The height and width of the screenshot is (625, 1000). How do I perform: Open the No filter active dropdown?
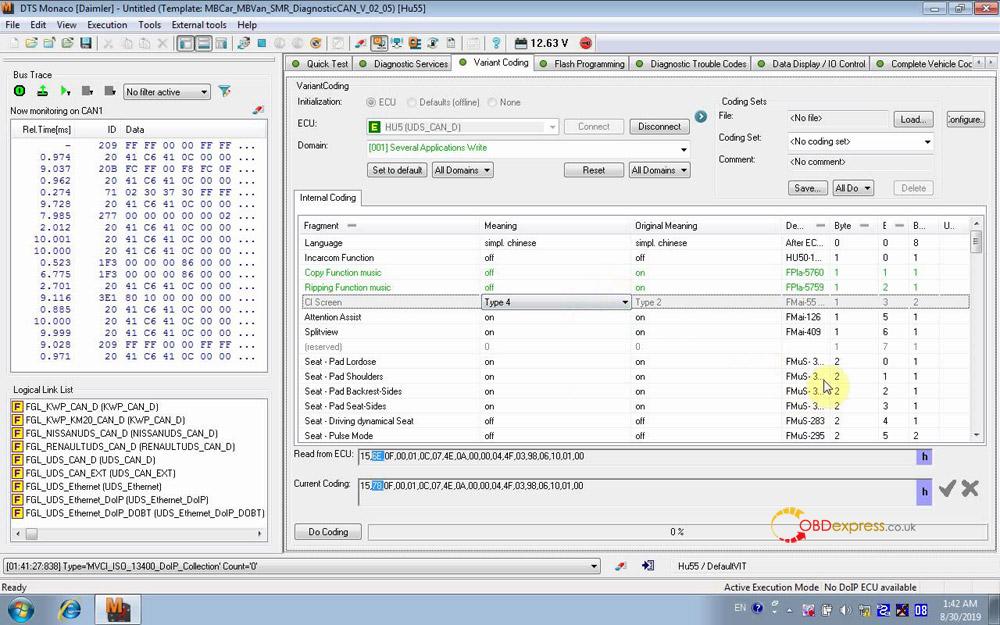tap(166, 92)
